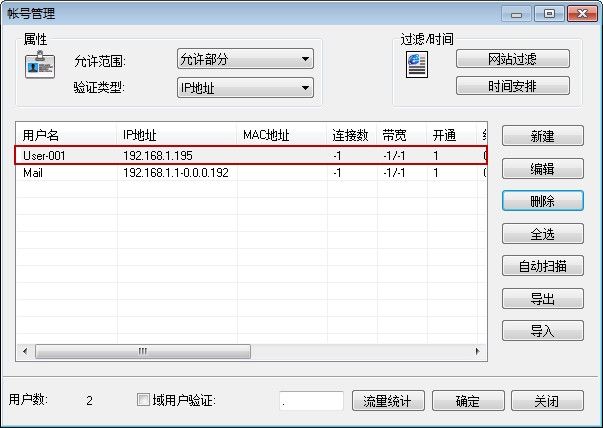Click the scrollbar left arrow
Image resolution: width=603 pixels, height=428 pixels.
pyautogui.click(x=25, y=351)
